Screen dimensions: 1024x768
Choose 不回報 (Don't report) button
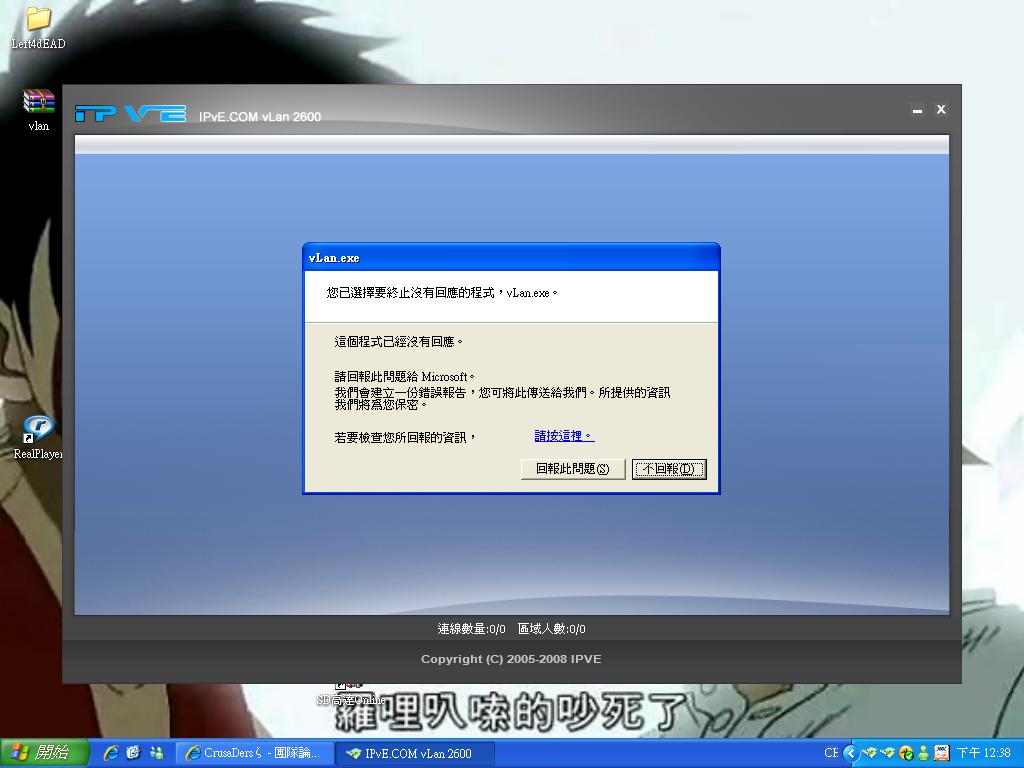click(669, 469)
